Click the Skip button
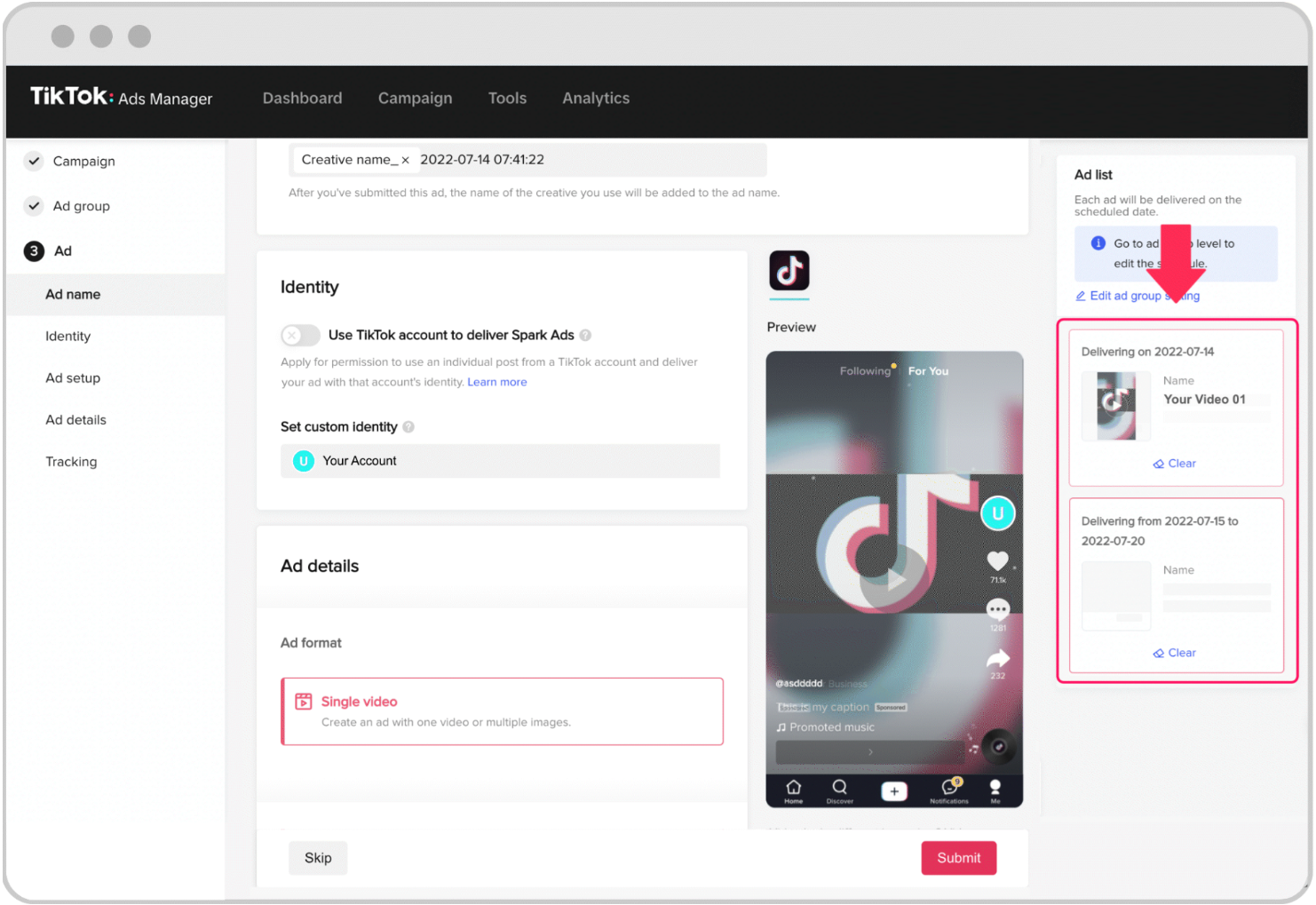The width and height of the screenshot is (1316, 905). [318, 858]
